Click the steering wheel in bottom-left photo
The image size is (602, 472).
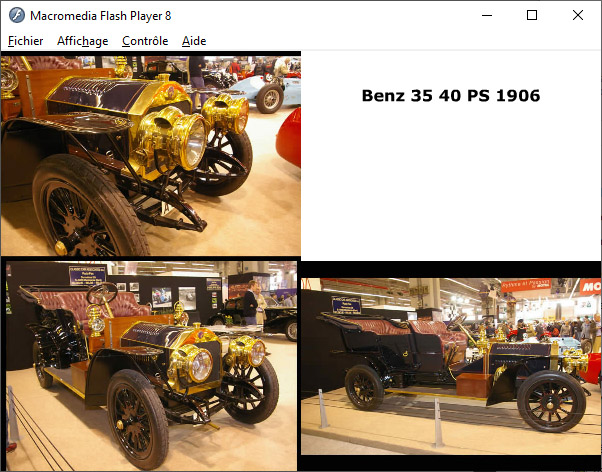click(102, 293)
